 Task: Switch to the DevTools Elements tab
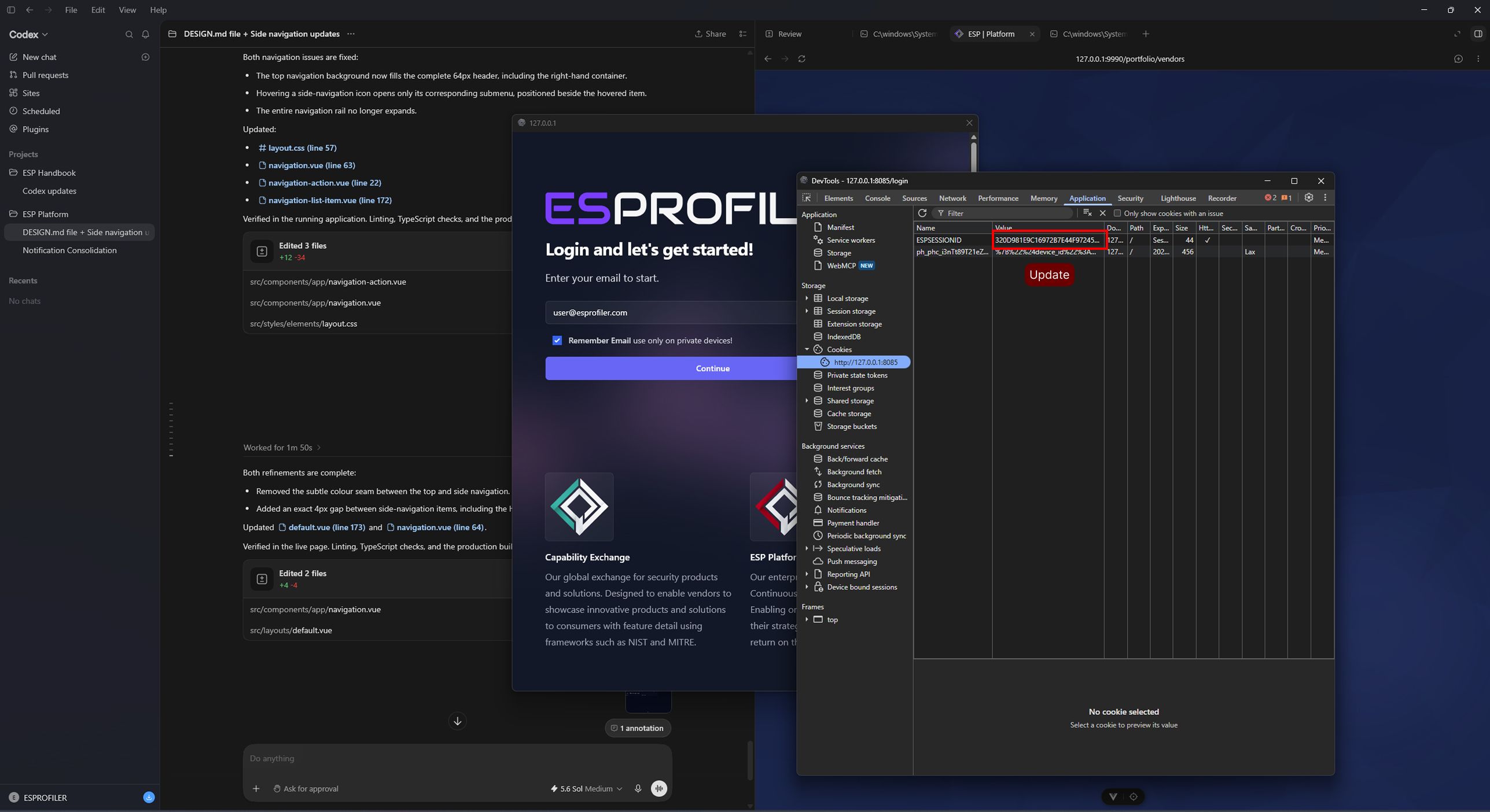point(838,198)
